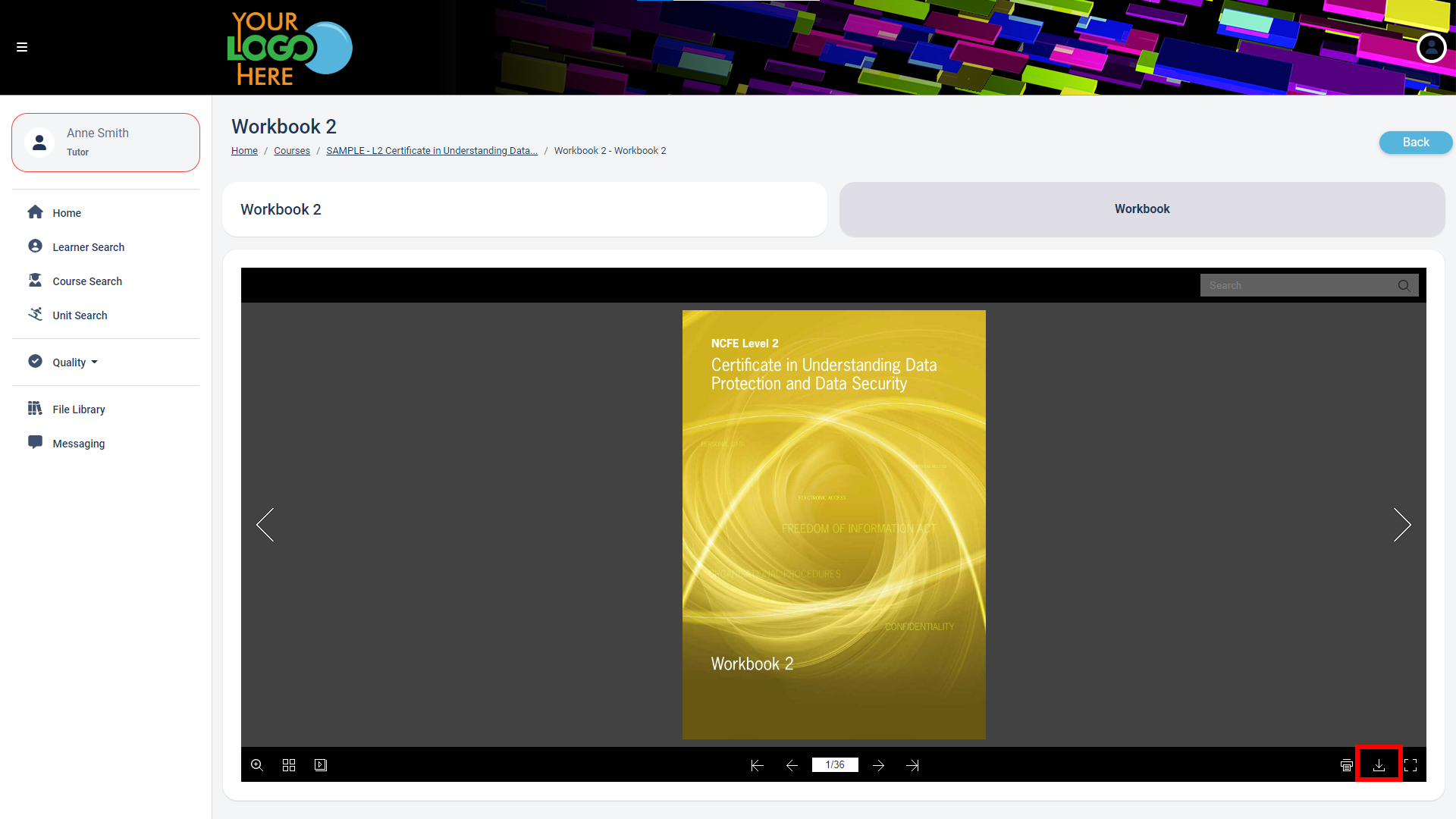Open Course Search in sidebar
Viewport: 1456px width, 819px height.
click(87, 281)
